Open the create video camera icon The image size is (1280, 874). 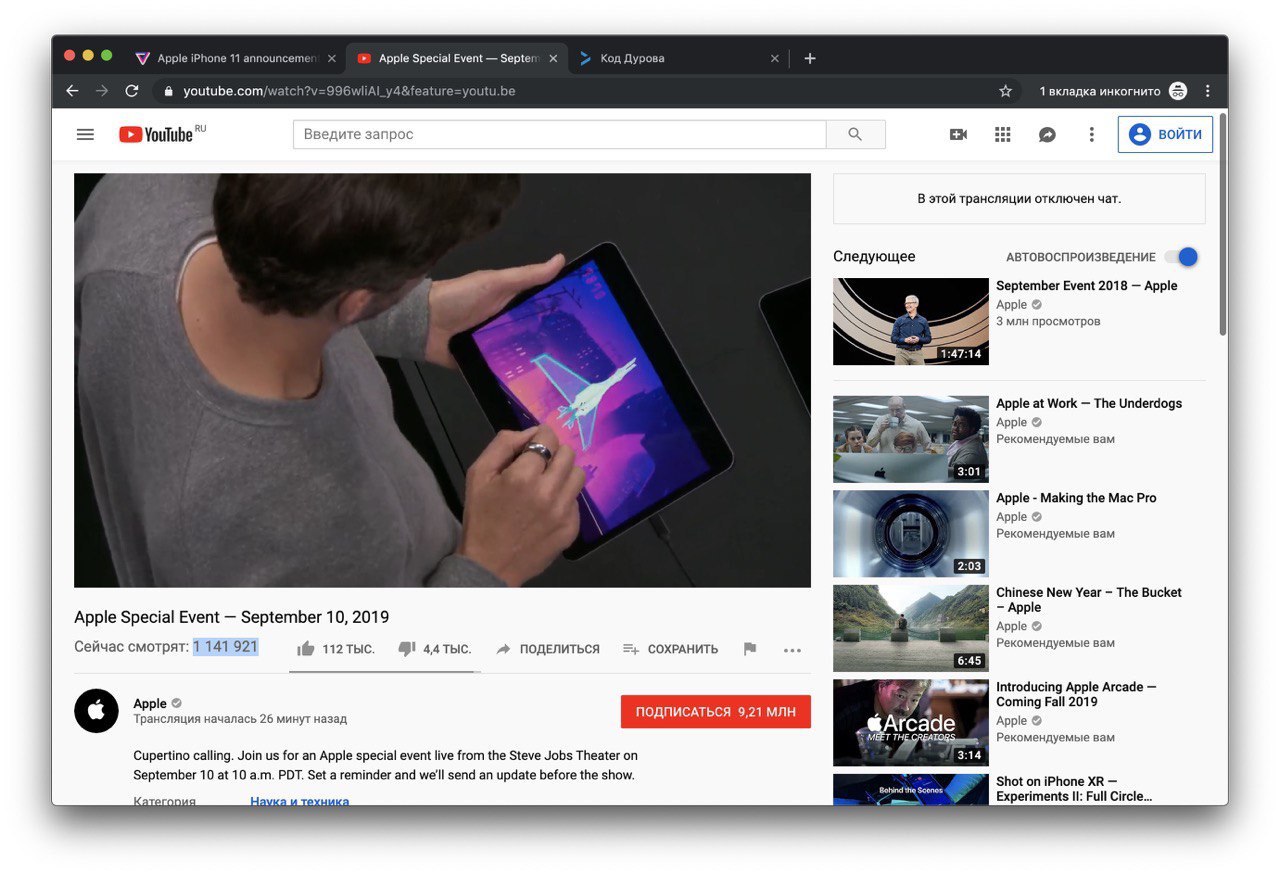[958, 134]
